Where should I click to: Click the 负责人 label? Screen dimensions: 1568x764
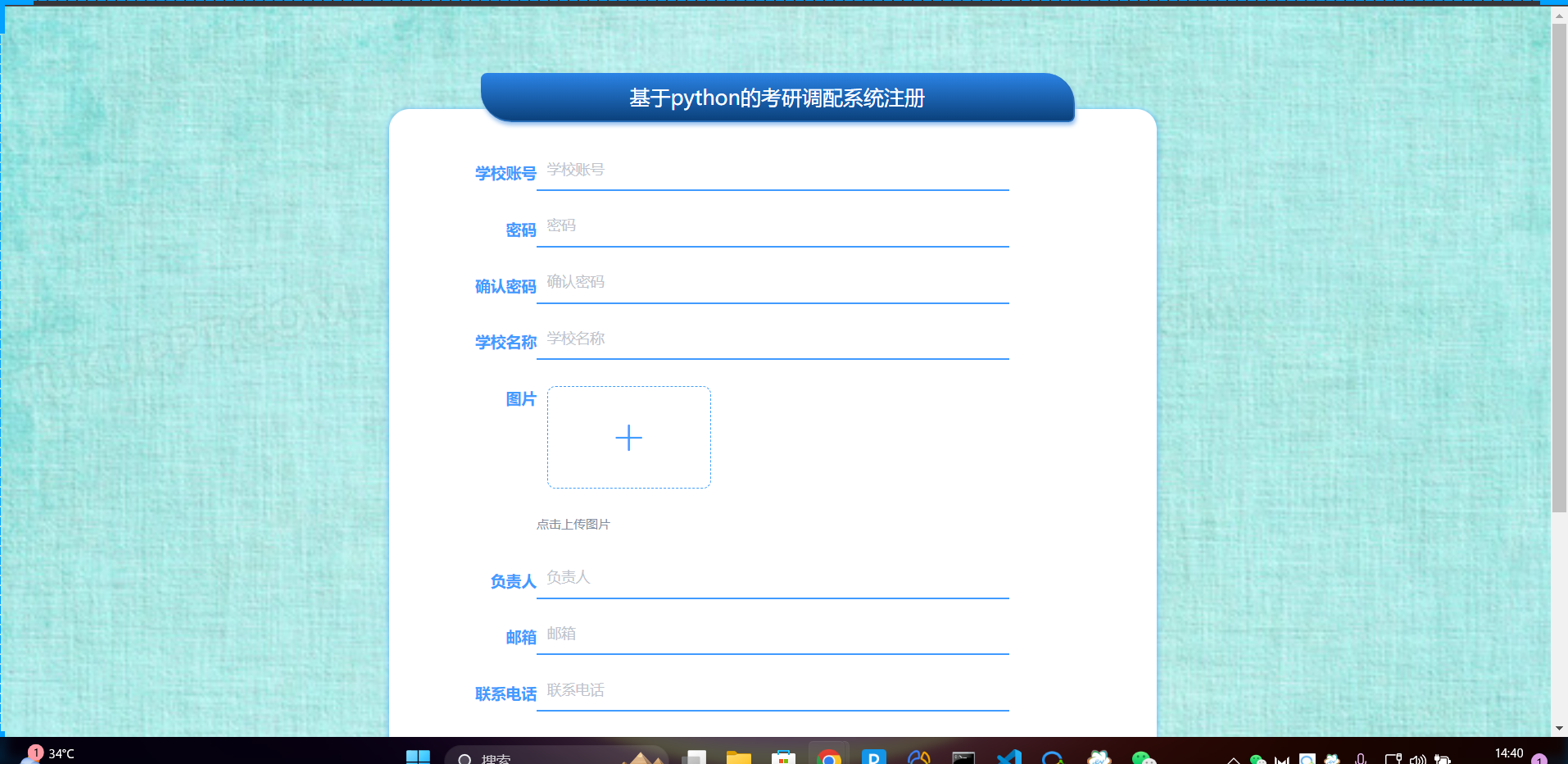tap(513, 581)
